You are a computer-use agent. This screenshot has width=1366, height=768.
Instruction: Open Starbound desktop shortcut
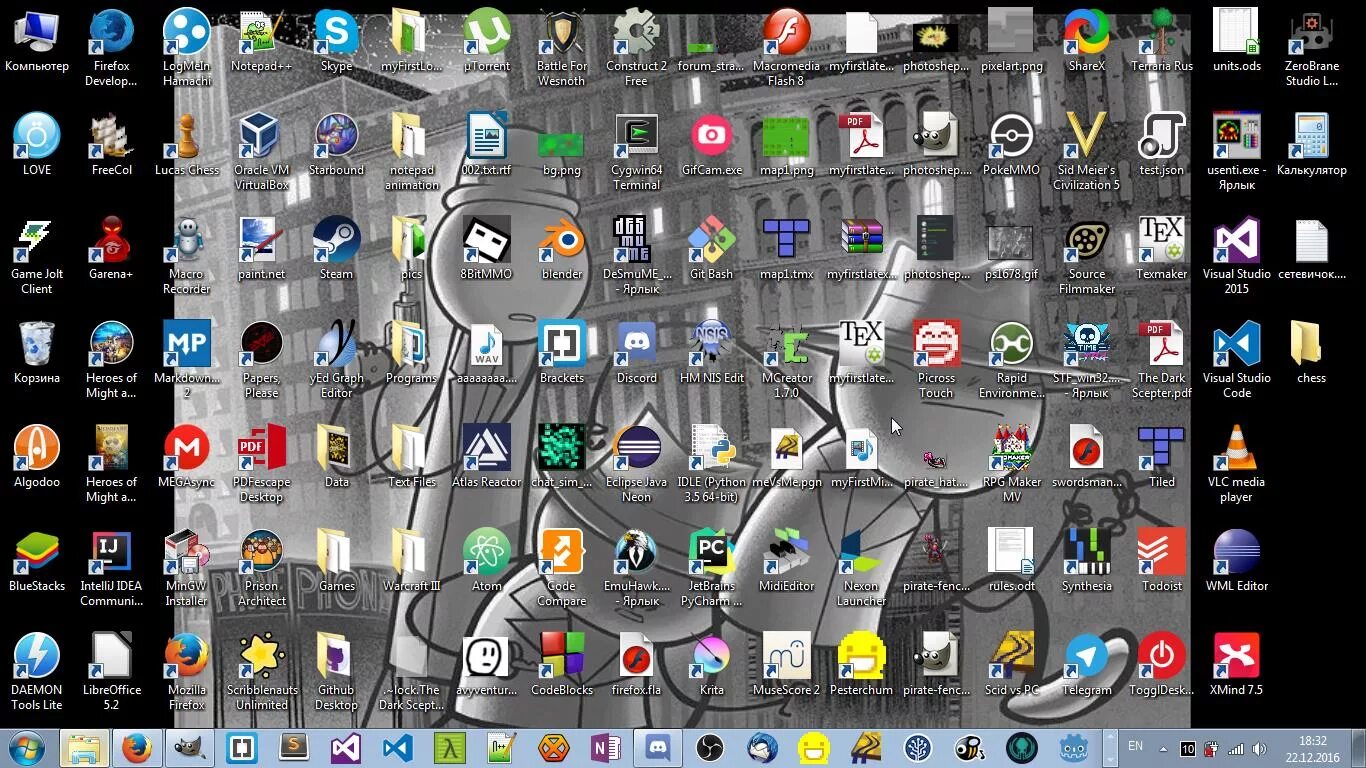[337, 146]
